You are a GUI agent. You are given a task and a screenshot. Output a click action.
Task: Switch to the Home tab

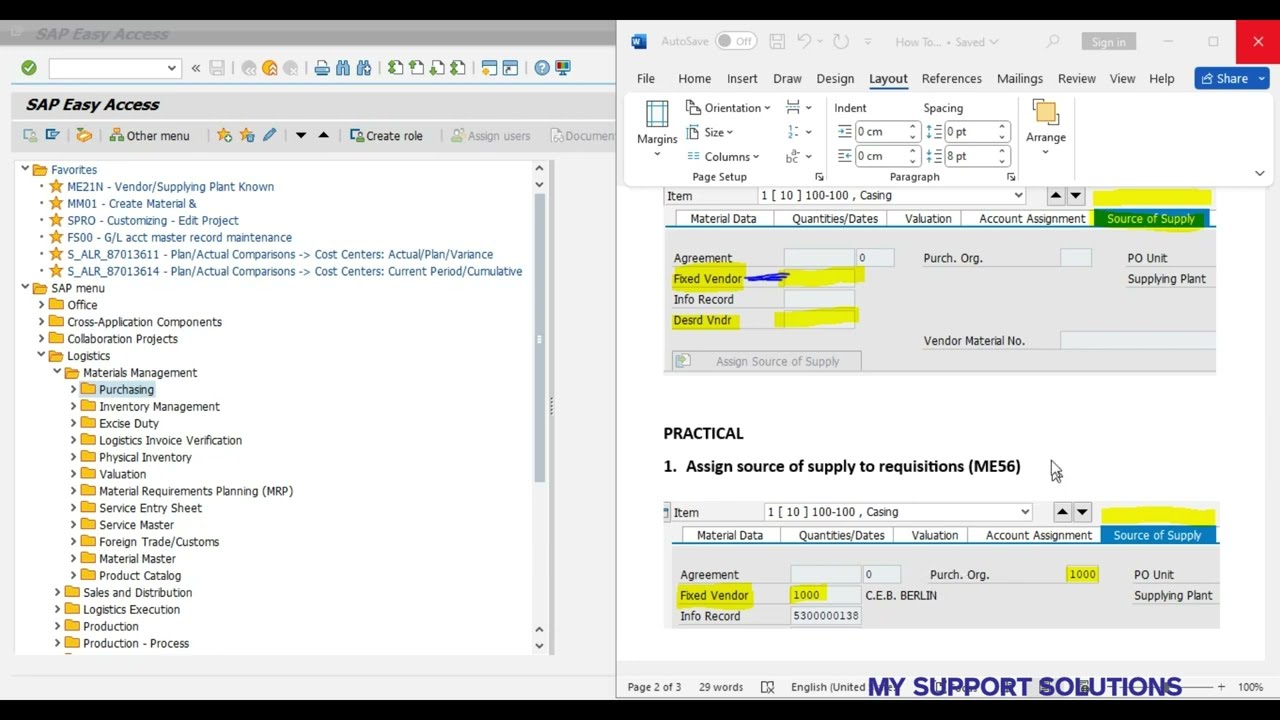click(x=694, y=78)
